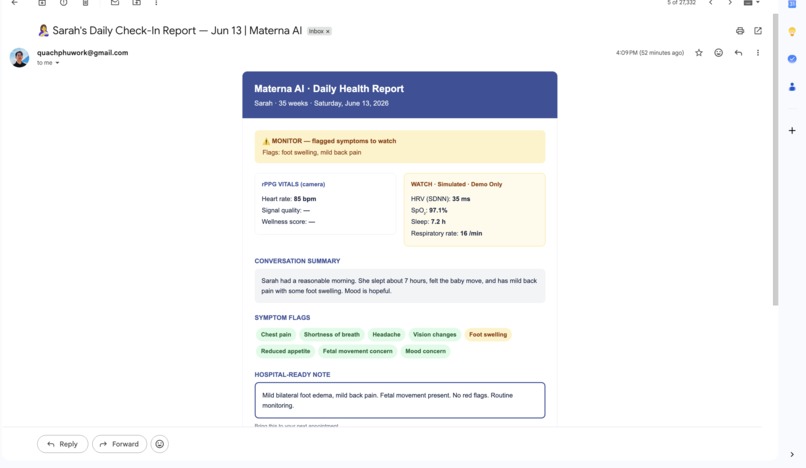Click the 'Vision changes' symptom tag
The width and height of the screenshot is (806, 468).
434,334
